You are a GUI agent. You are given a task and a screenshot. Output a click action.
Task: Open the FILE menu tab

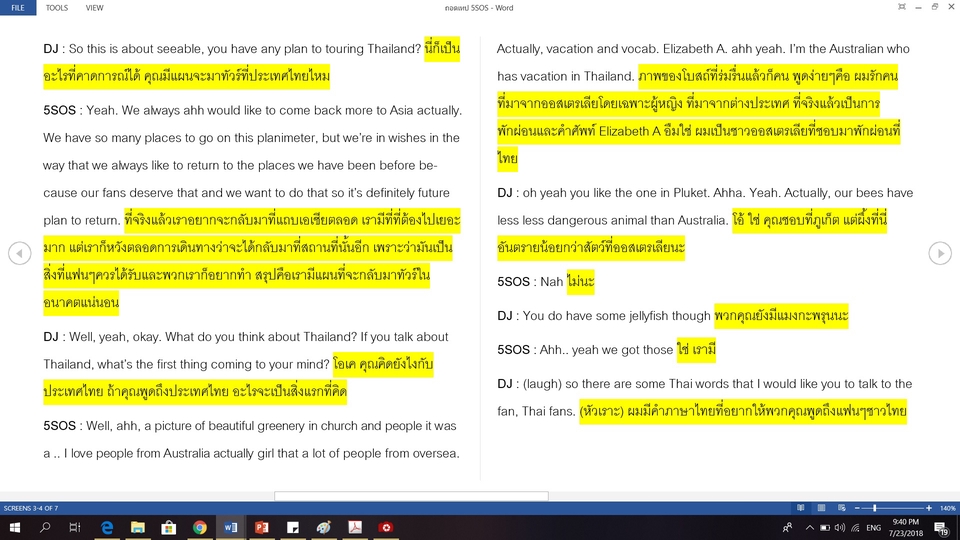tap(18, 7)
